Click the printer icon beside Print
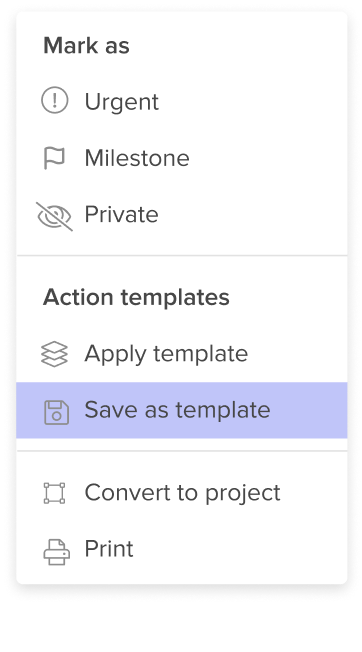Screen dimensions: 362x652 pos(57,552)
